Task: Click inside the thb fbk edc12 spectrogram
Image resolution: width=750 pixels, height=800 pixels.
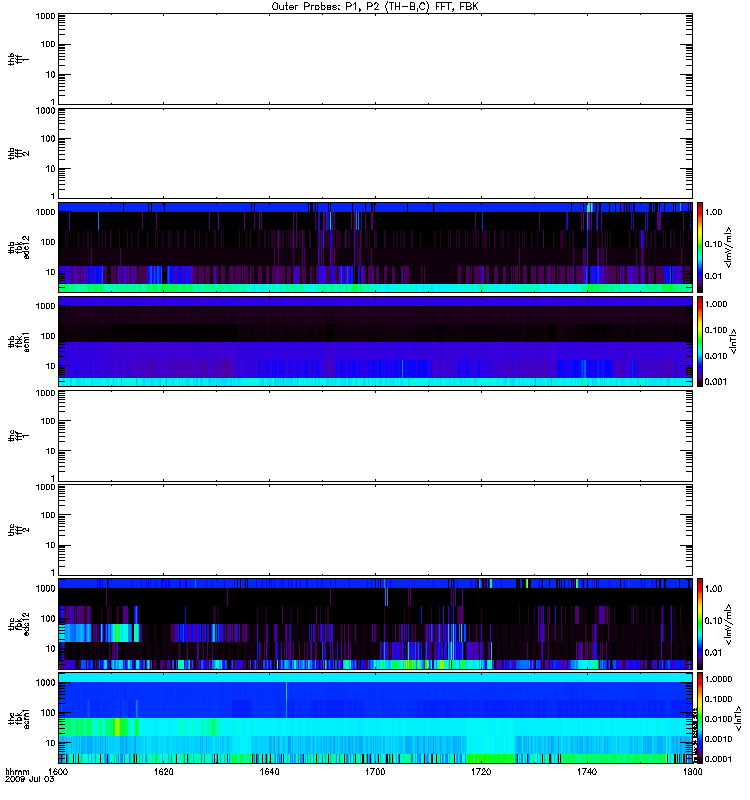Action: pos(375,247)
